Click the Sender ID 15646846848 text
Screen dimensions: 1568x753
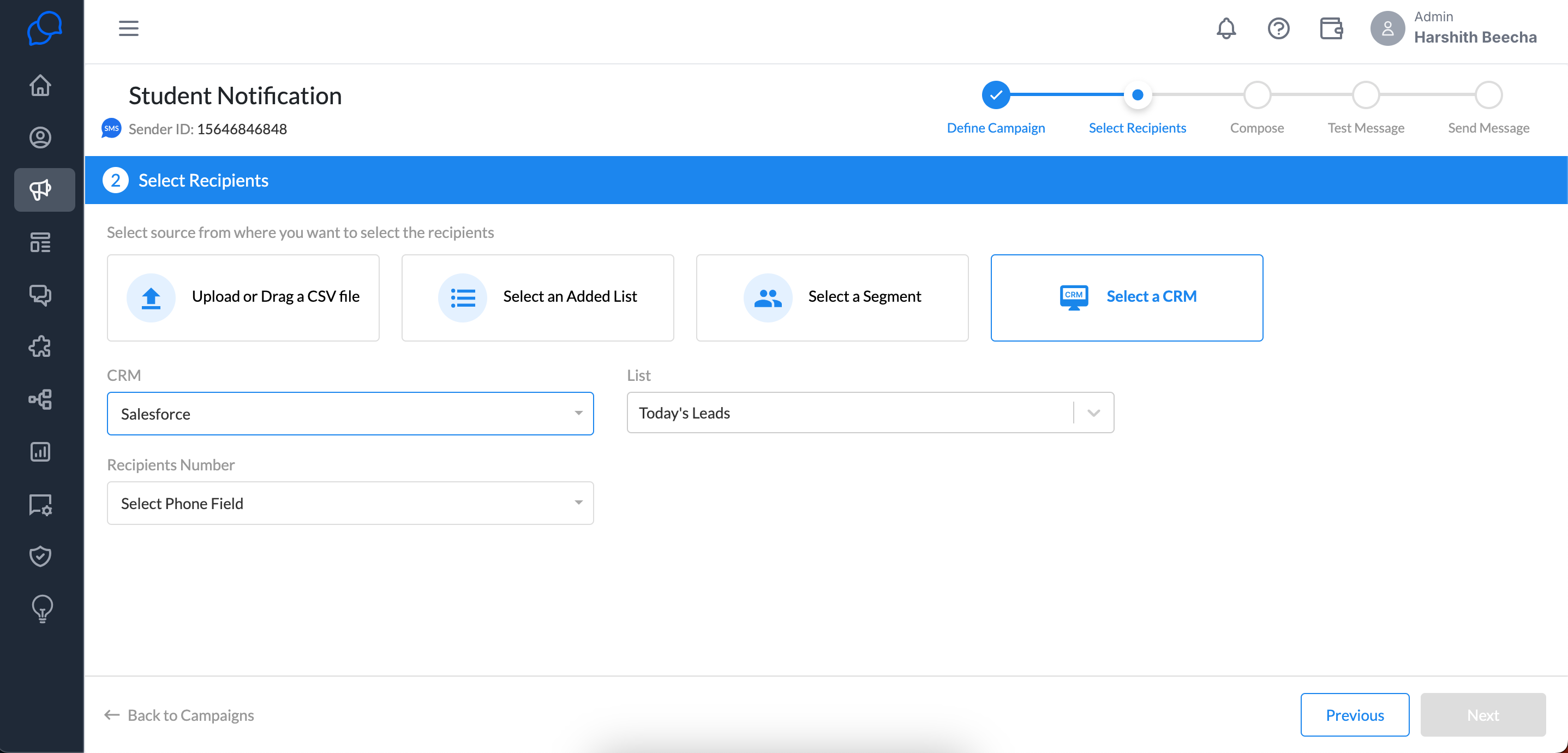tap(207, 129)
